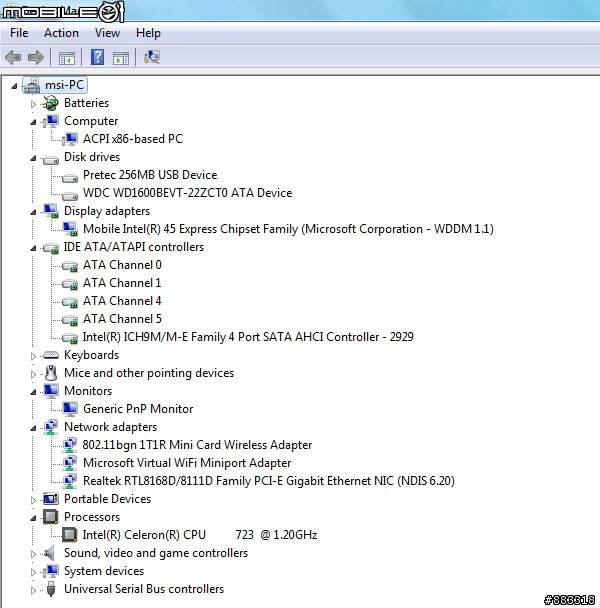
Task: Select the Portable Devices label
Action: pos(107,499)
